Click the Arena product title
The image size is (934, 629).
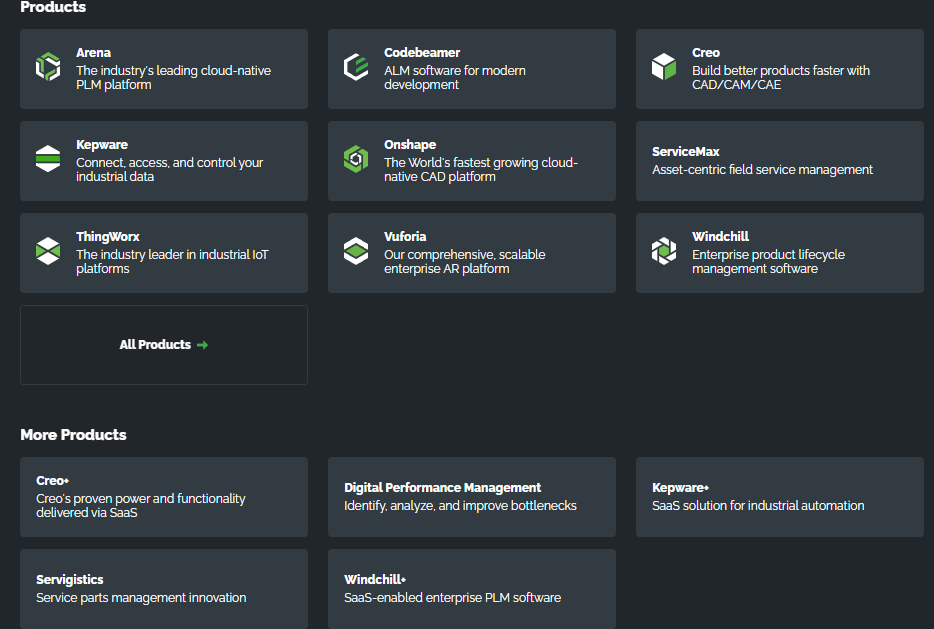coord(94,53)
